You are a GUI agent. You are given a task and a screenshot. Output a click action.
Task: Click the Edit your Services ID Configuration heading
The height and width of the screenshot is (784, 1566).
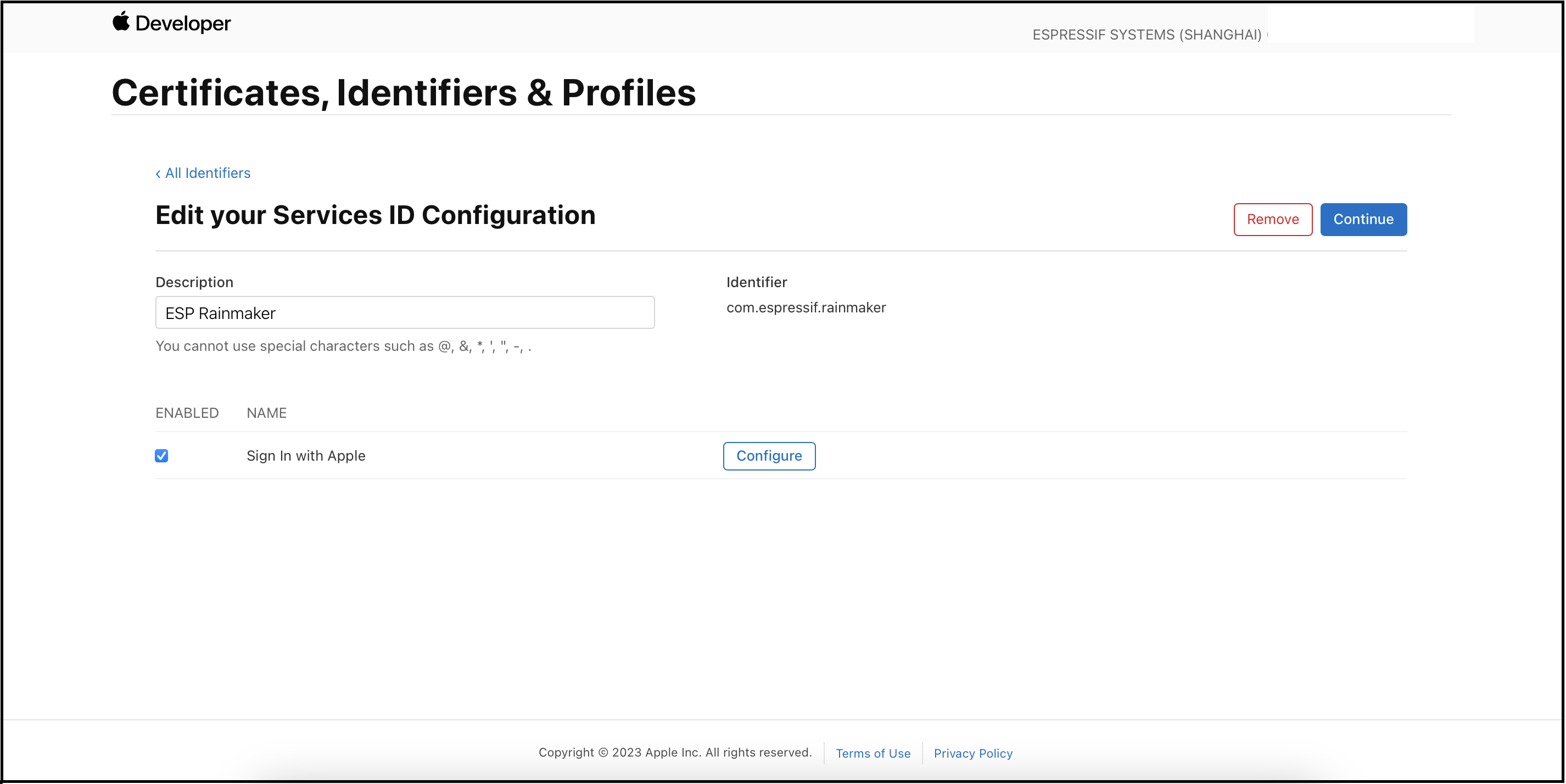375,215
